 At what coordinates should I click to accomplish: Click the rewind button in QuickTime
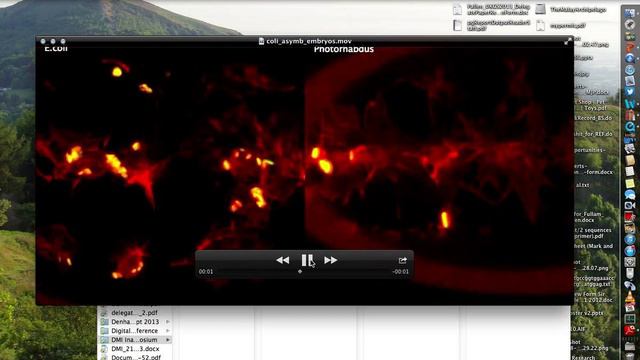coord(282,260)
